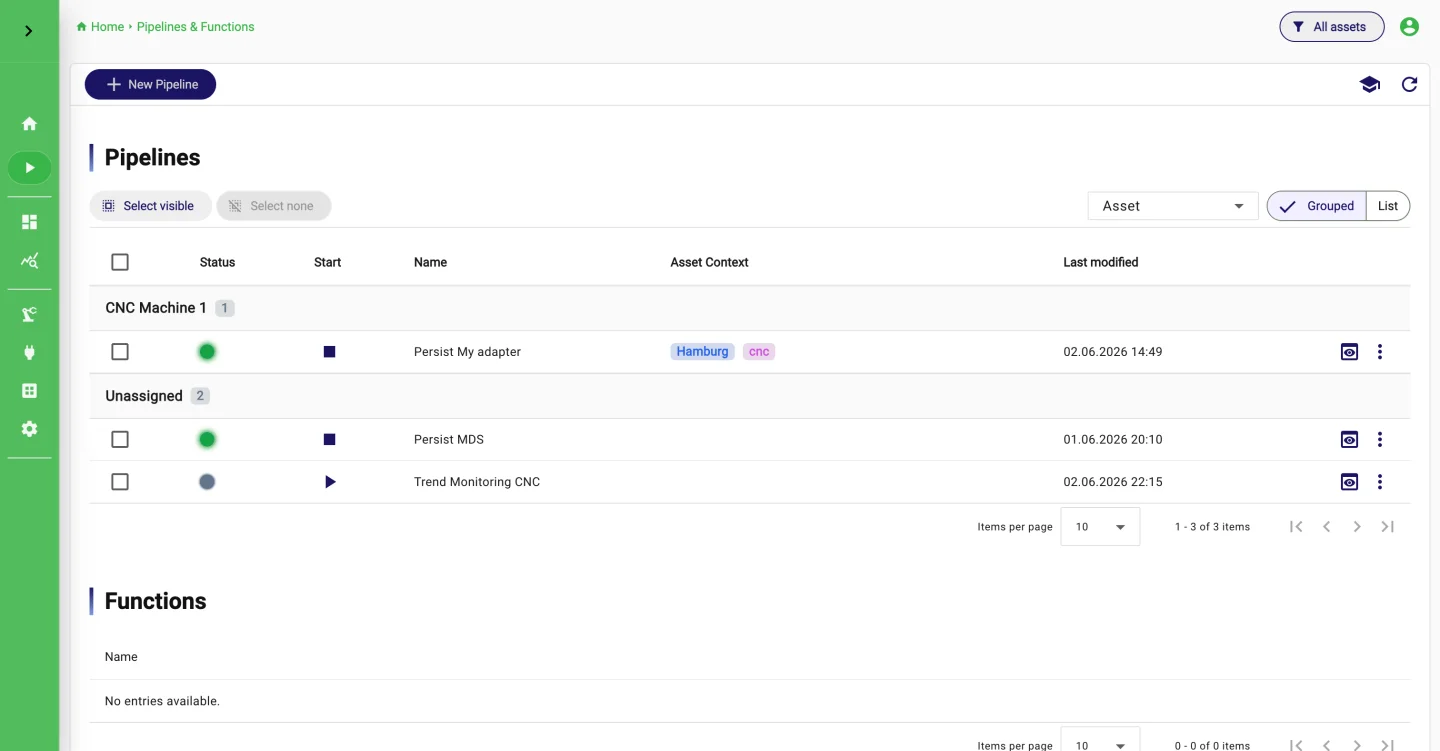Open the Home icon in the sidebar

[29, 124]
